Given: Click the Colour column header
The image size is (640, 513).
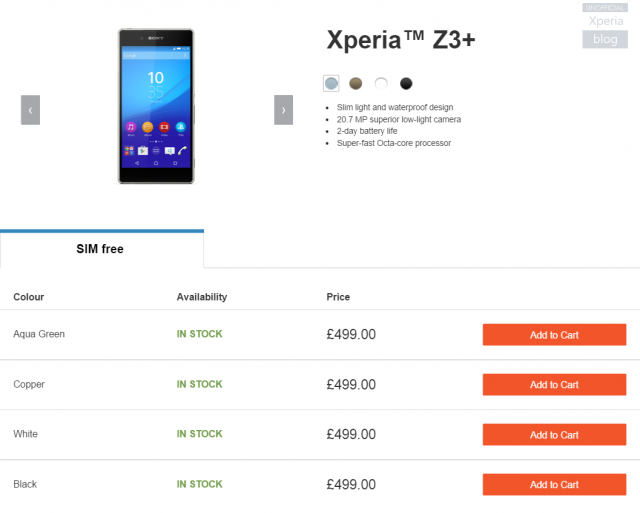Looking at the screenshot, I should (x=29, y=297).
